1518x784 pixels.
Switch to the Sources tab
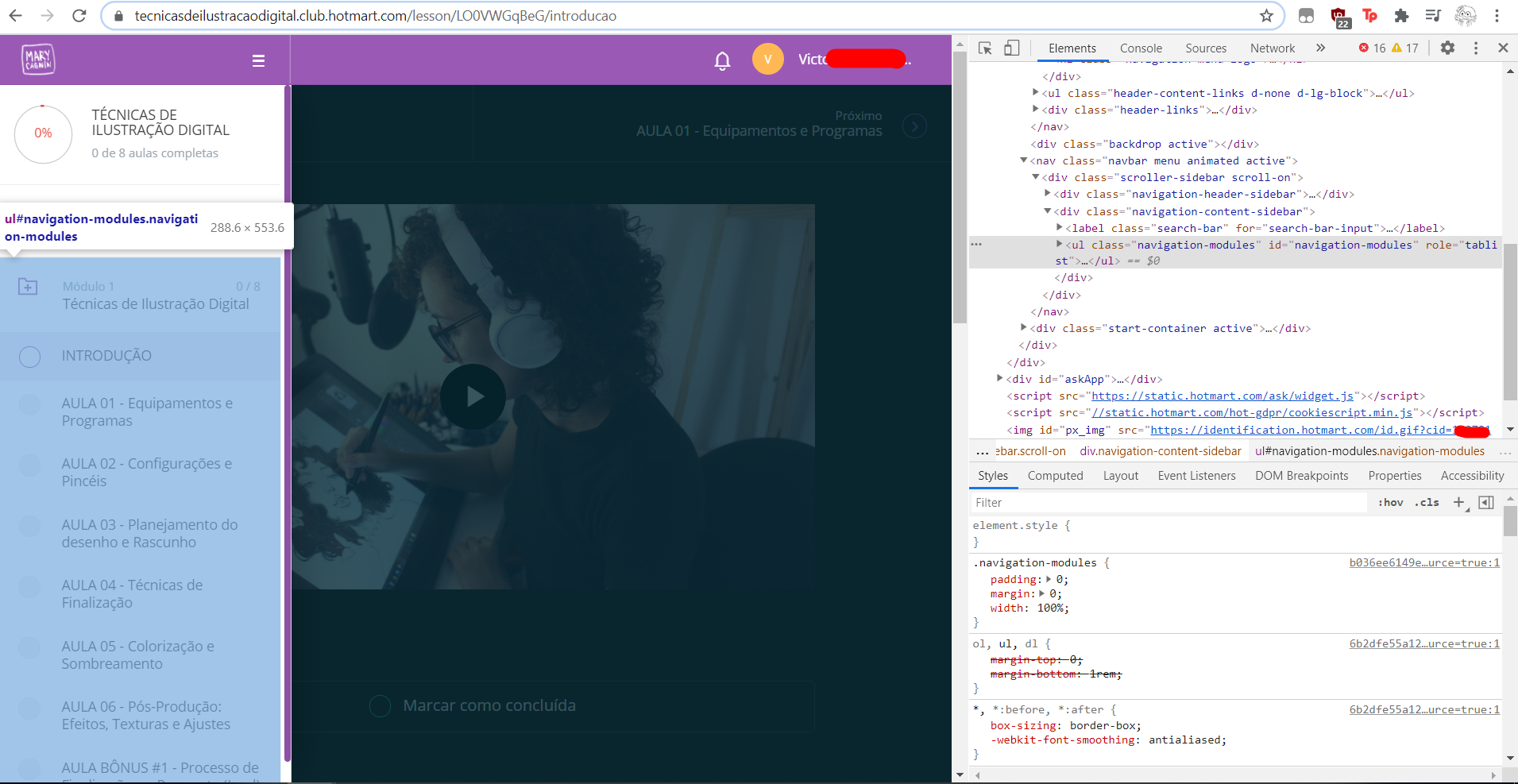coord(1206,48)
